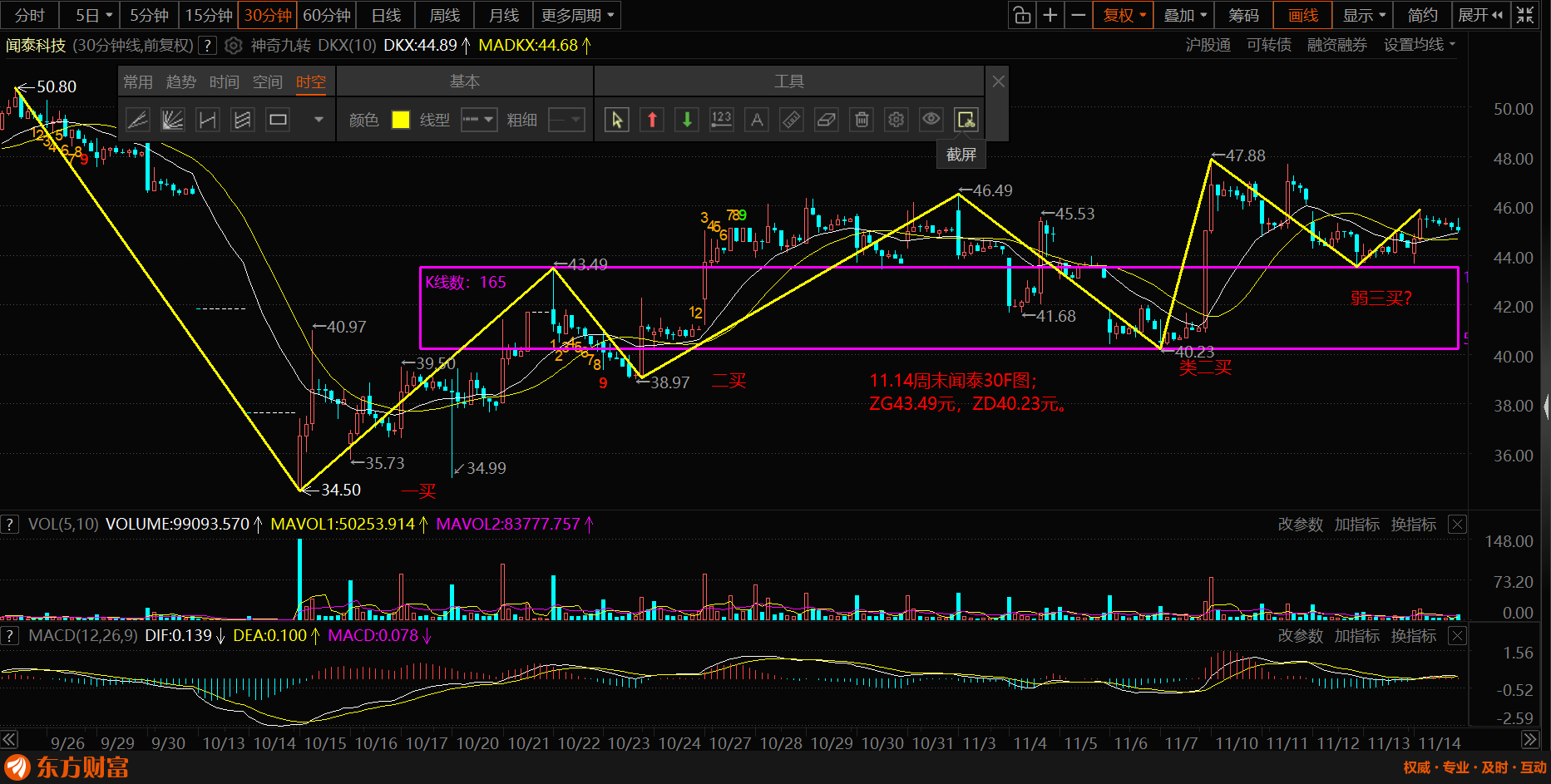The width and height of the screenshot is (1551, 784).
Task: Open the 叠加 overlay dropdown
Action: tap(1185, 15)
